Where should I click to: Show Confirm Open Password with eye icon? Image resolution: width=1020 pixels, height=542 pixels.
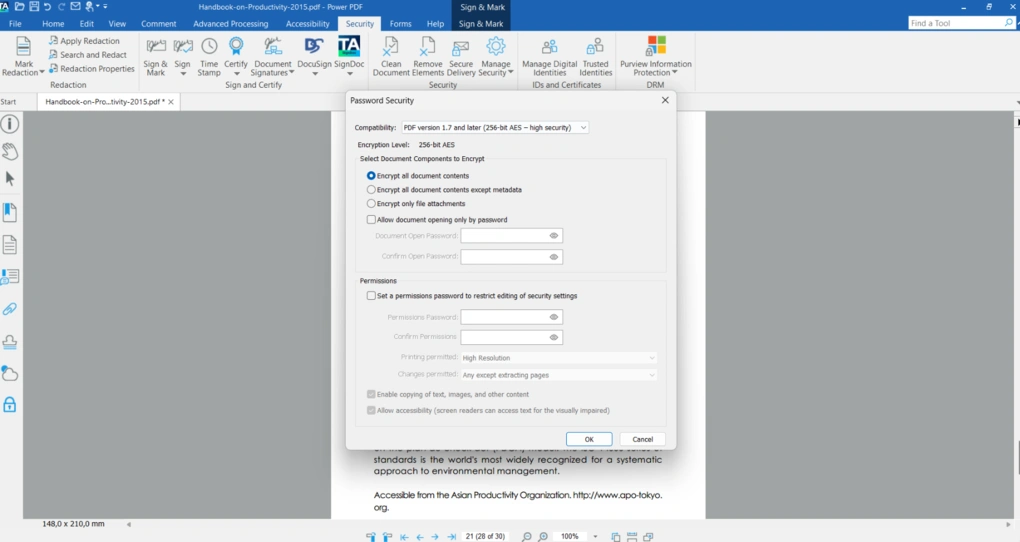pos(554,256)
